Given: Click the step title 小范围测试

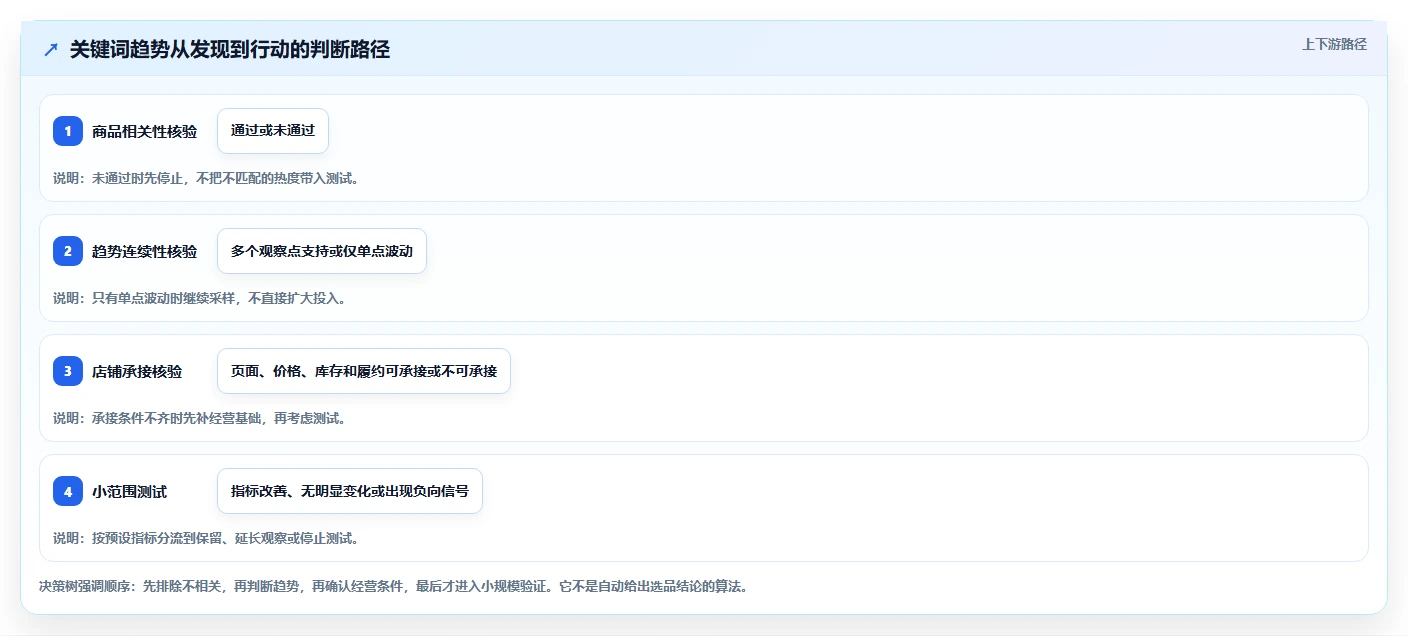Looking at the screenshot, I should tap(130, 491).
